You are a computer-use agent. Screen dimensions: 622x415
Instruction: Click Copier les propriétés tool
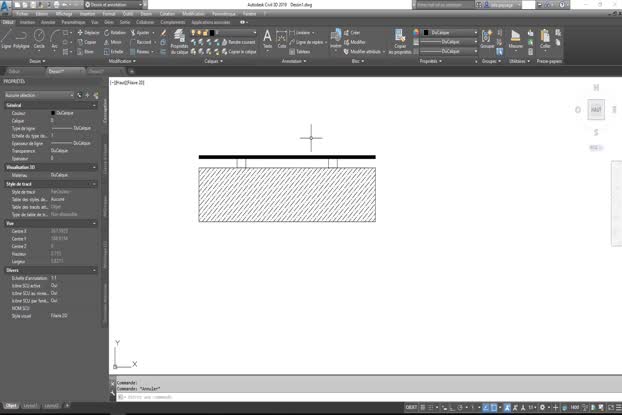(x=400, y=42)
